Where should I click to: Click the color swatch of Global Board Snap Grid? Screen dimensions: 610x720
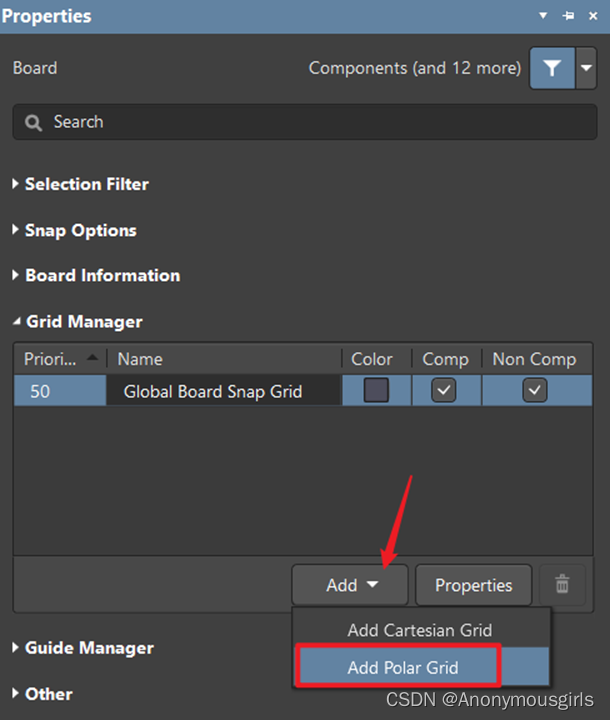click(x=376, y=391)
